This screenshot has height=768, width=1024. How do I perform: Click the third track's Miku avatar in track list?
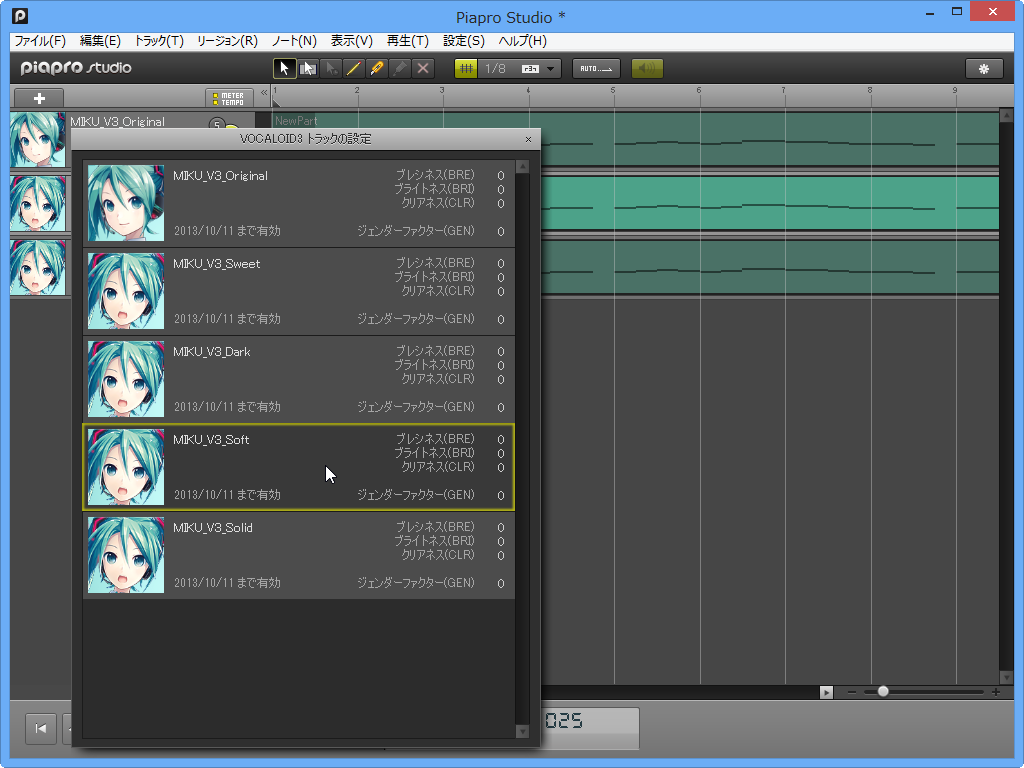[x=37, y=268]
